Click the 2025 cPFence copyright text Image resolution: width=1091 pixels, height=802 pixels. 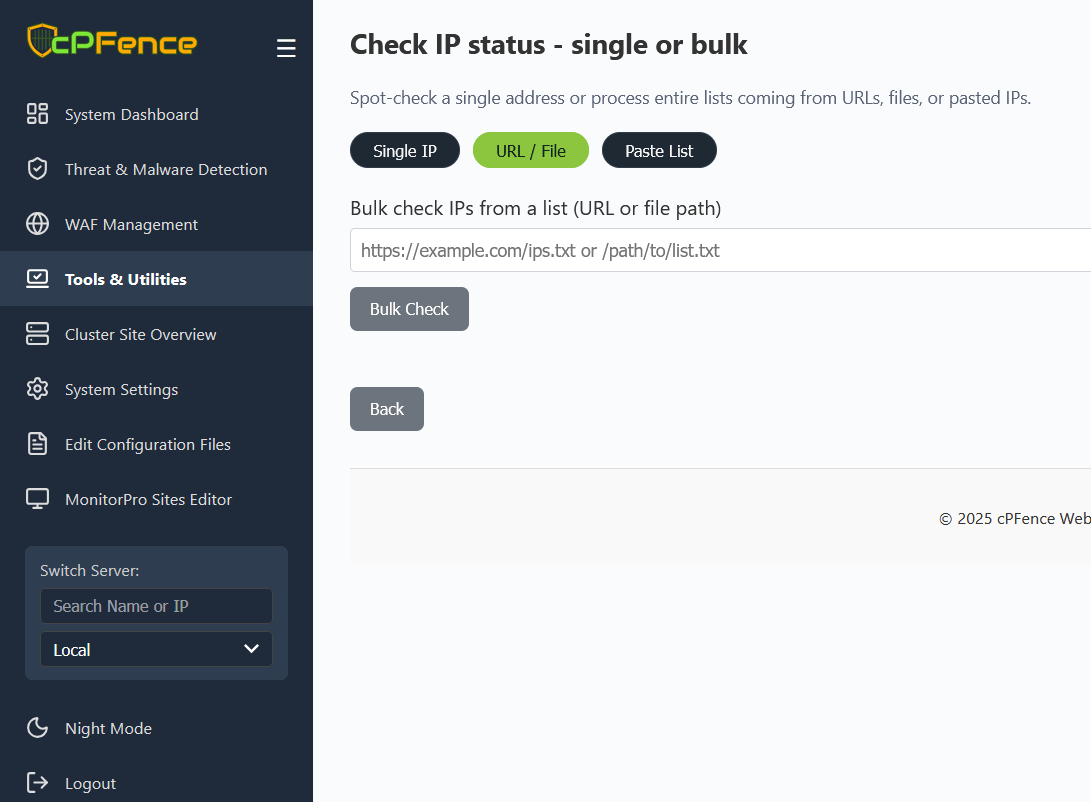point(1015,519)
